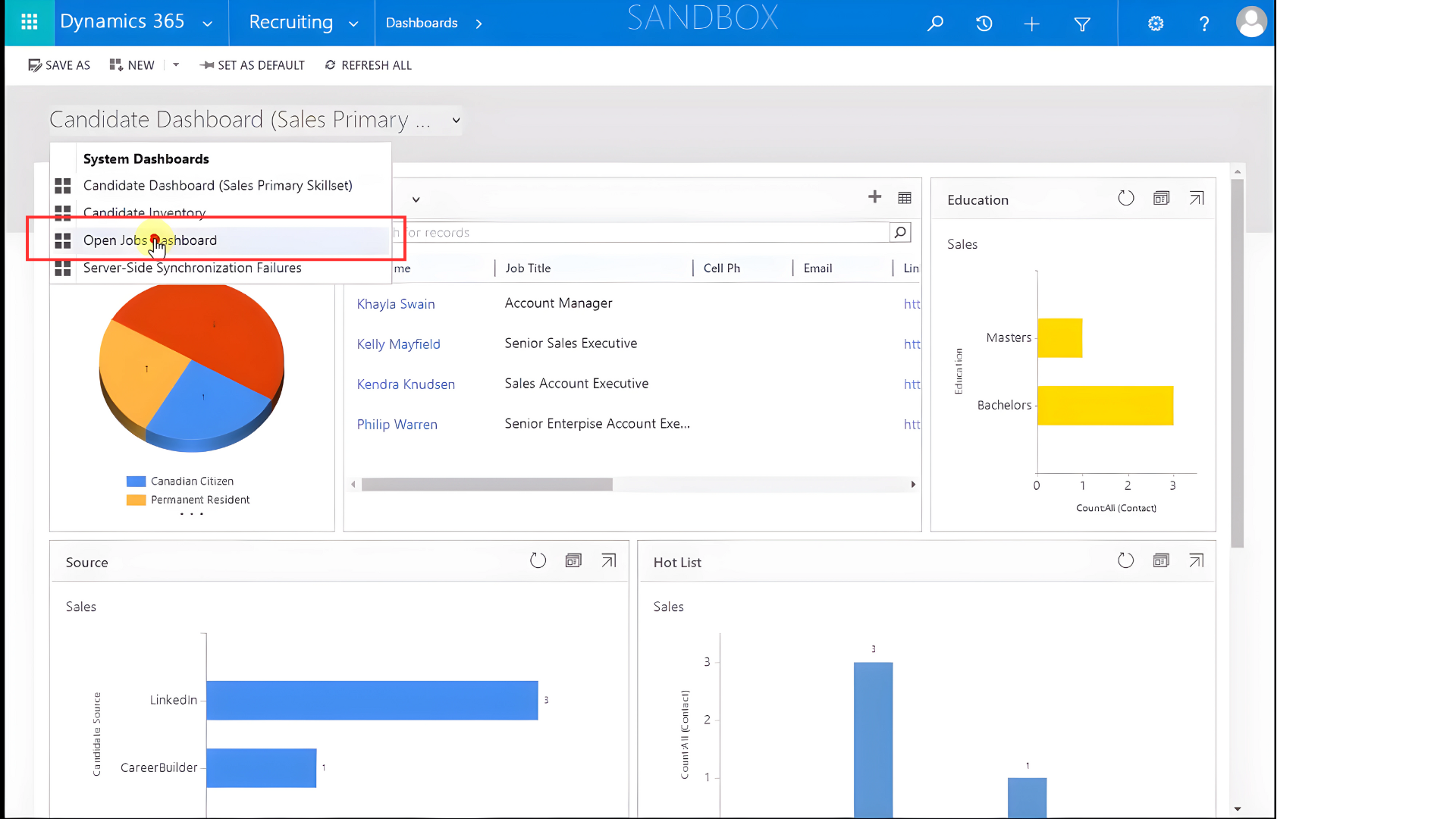1456x819 pixels.
Task: Sort by Email column header
Action: (x=817, y=268)
